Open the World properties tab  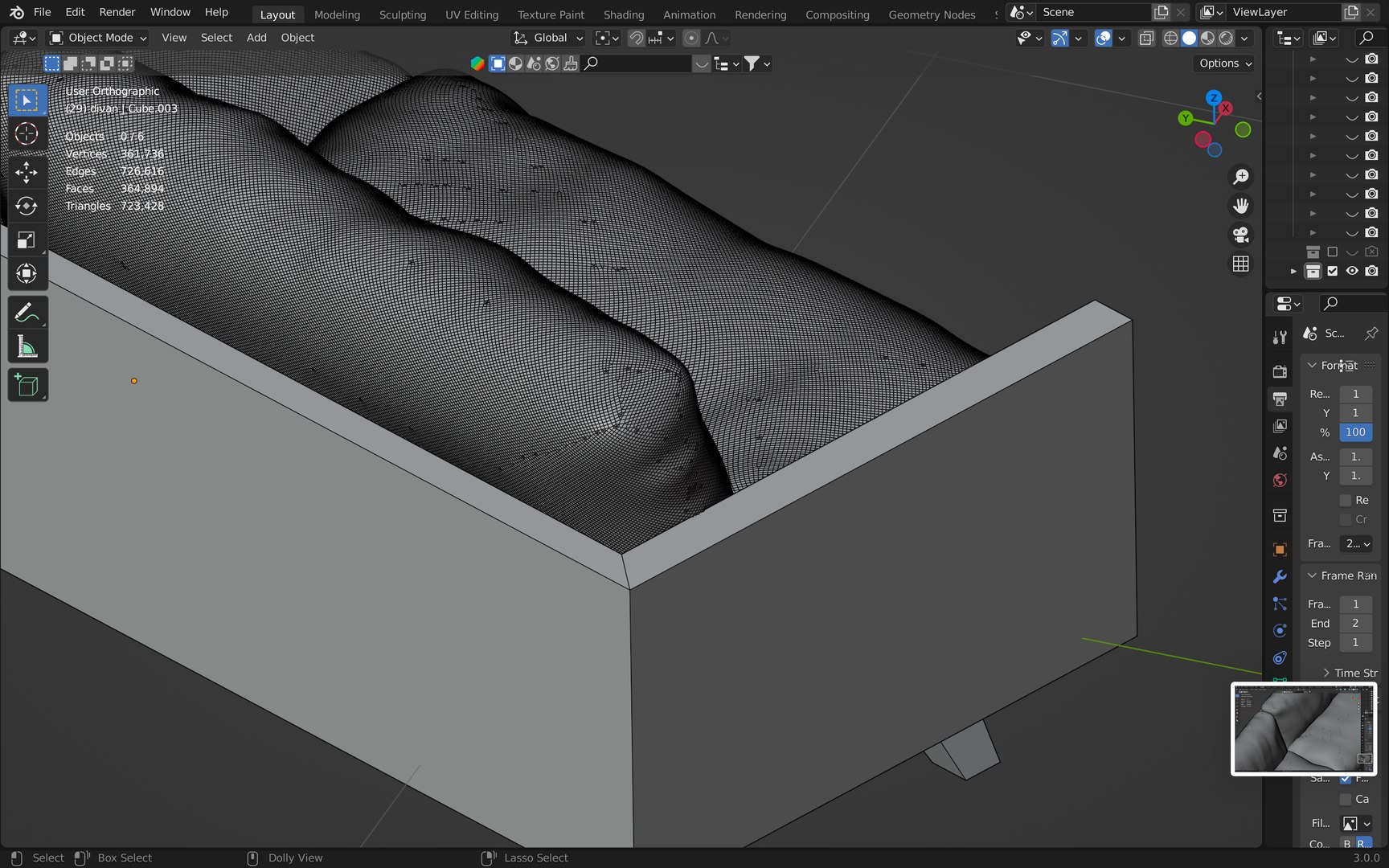[1280, 480]
